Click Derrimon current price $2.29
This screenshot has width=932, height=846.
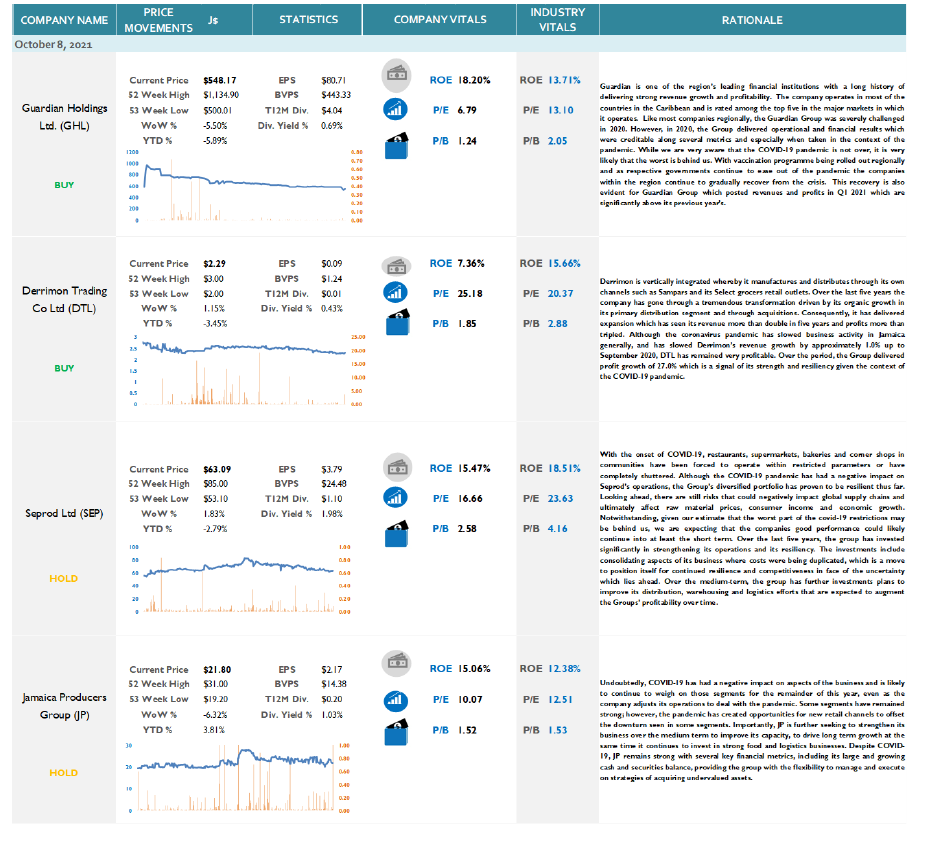214,263
